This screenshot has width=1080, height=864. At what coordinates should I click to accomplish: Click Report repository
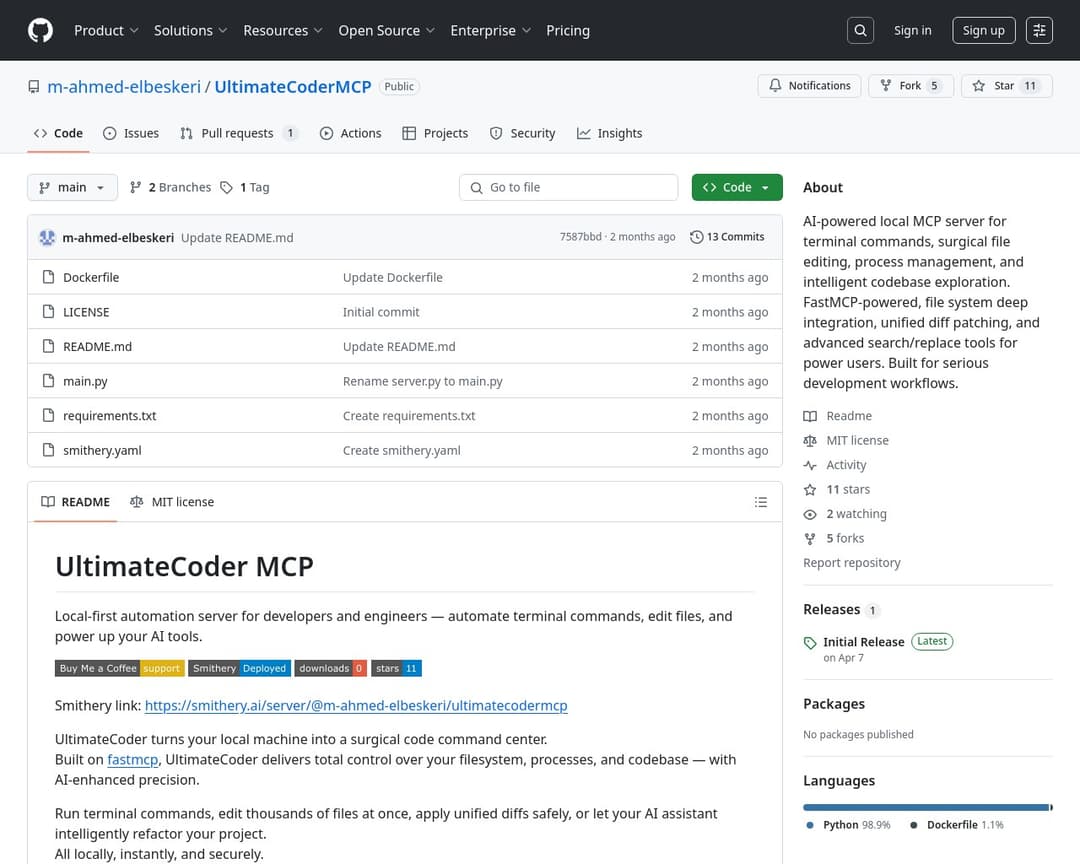tap(851, 563)
